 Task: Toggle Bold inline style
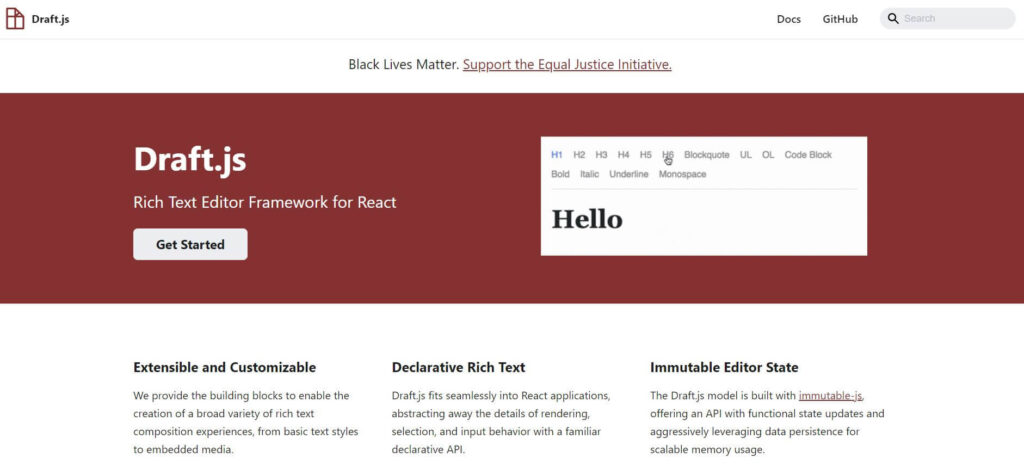click(x=560, y=174)
